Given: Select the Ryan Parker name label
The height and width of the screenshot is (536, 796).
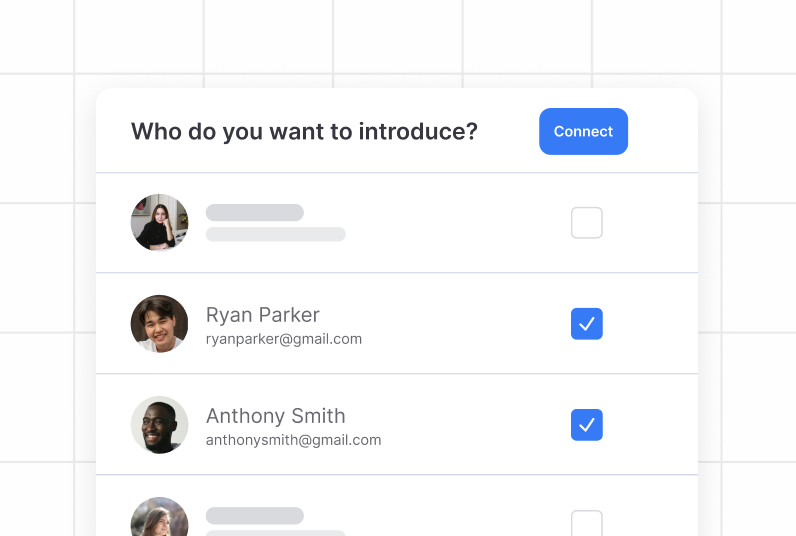Looking at the screenshot, I should pyautogui.click(x=262, y=315).
